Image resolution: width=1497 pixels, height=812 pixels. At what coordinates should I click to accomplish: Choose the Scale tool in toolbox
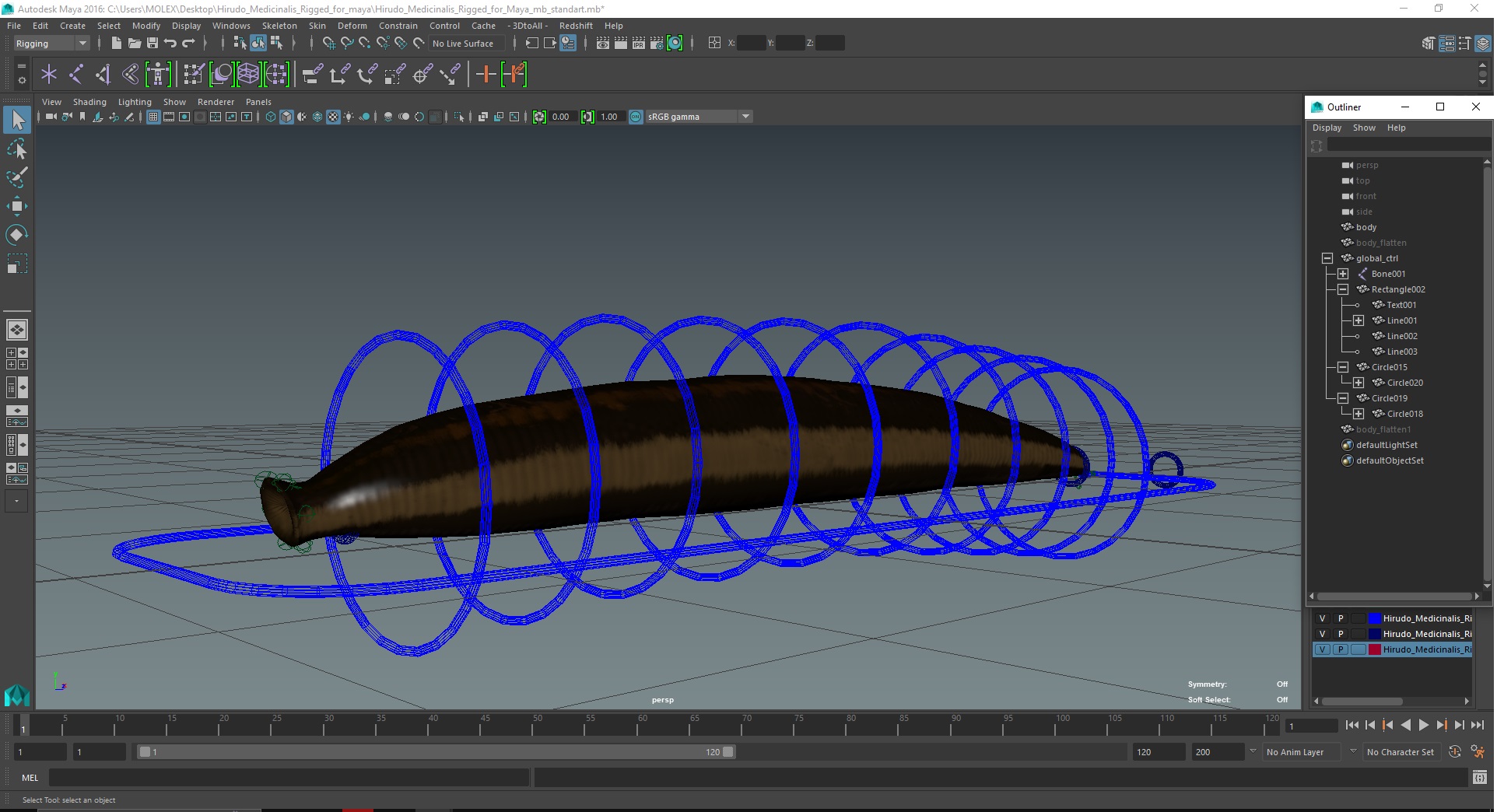tap(17, 264)
